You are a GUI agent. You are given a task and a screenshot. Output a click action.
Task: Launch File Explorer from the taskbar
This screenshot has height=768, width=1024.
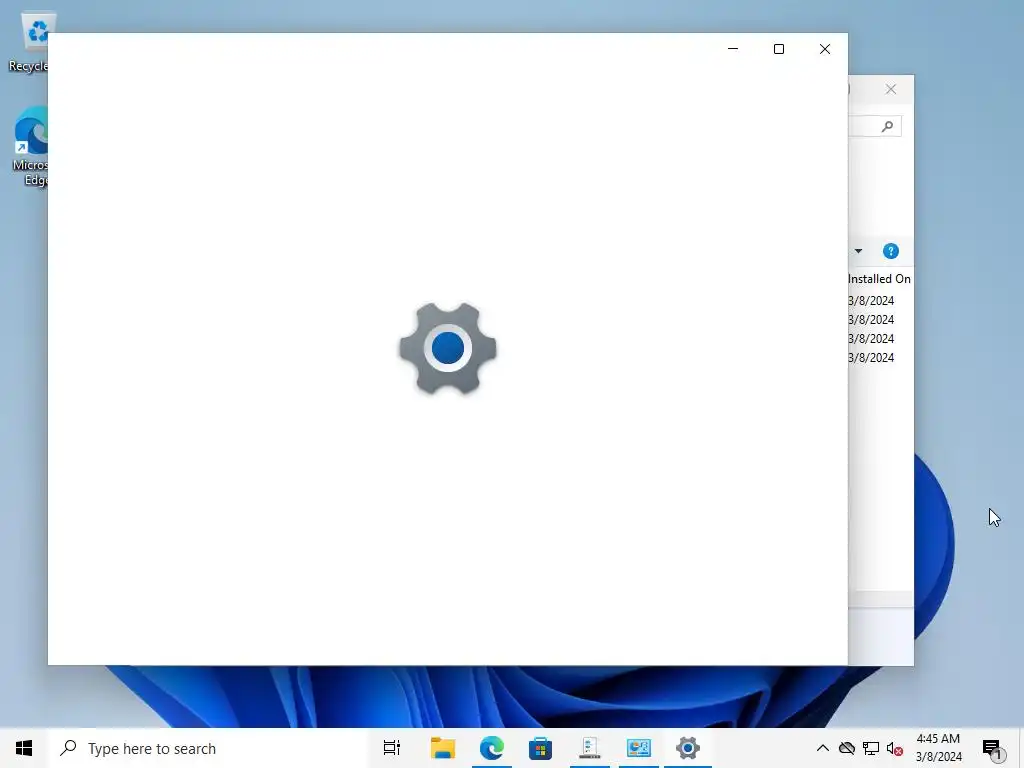click(x=443, y=748)
